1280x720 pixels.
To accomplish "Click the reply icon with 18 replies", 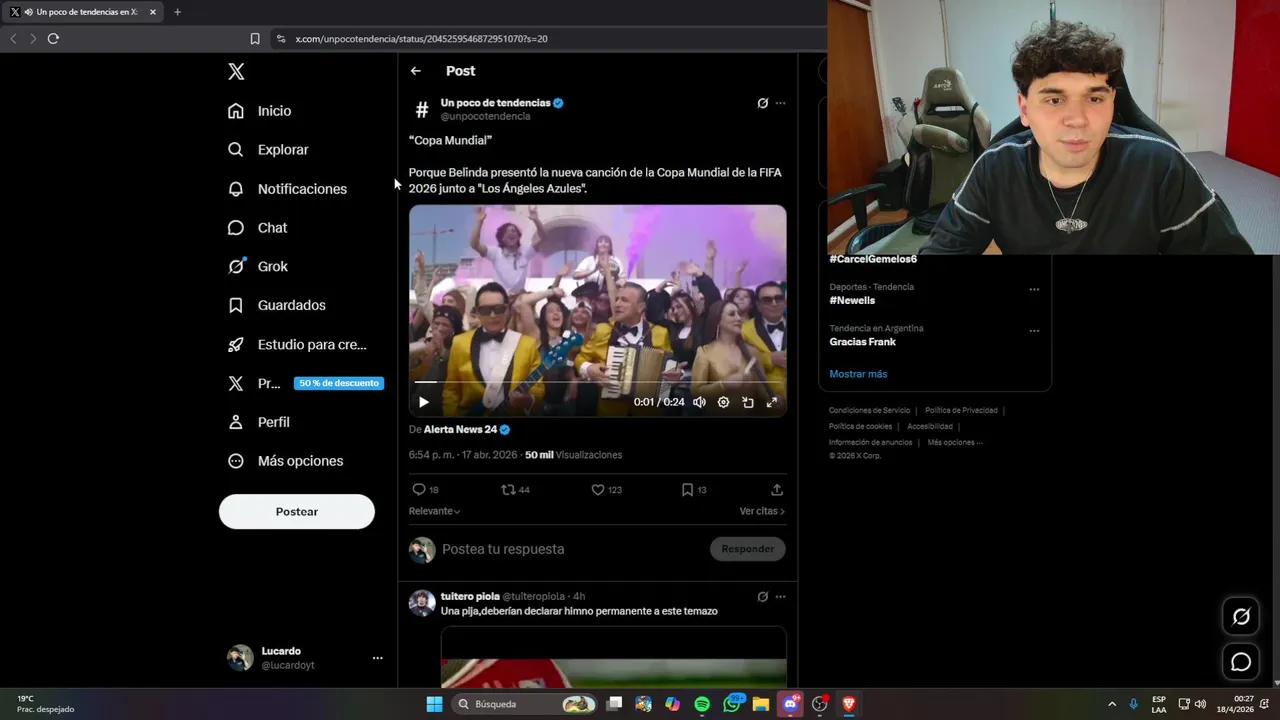I will (x=419, y=490).
